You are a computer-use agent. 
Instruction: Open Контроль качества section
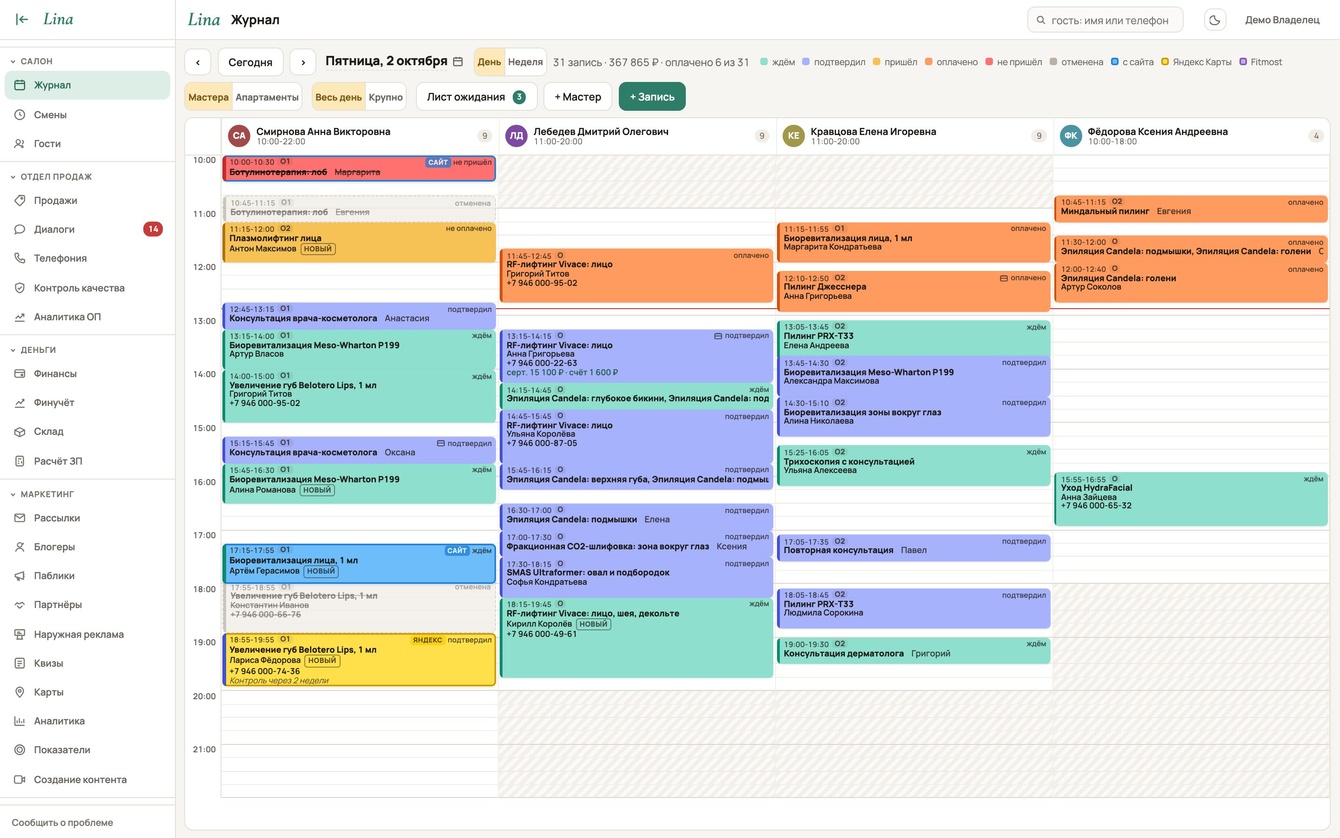[x=87, y=288]
